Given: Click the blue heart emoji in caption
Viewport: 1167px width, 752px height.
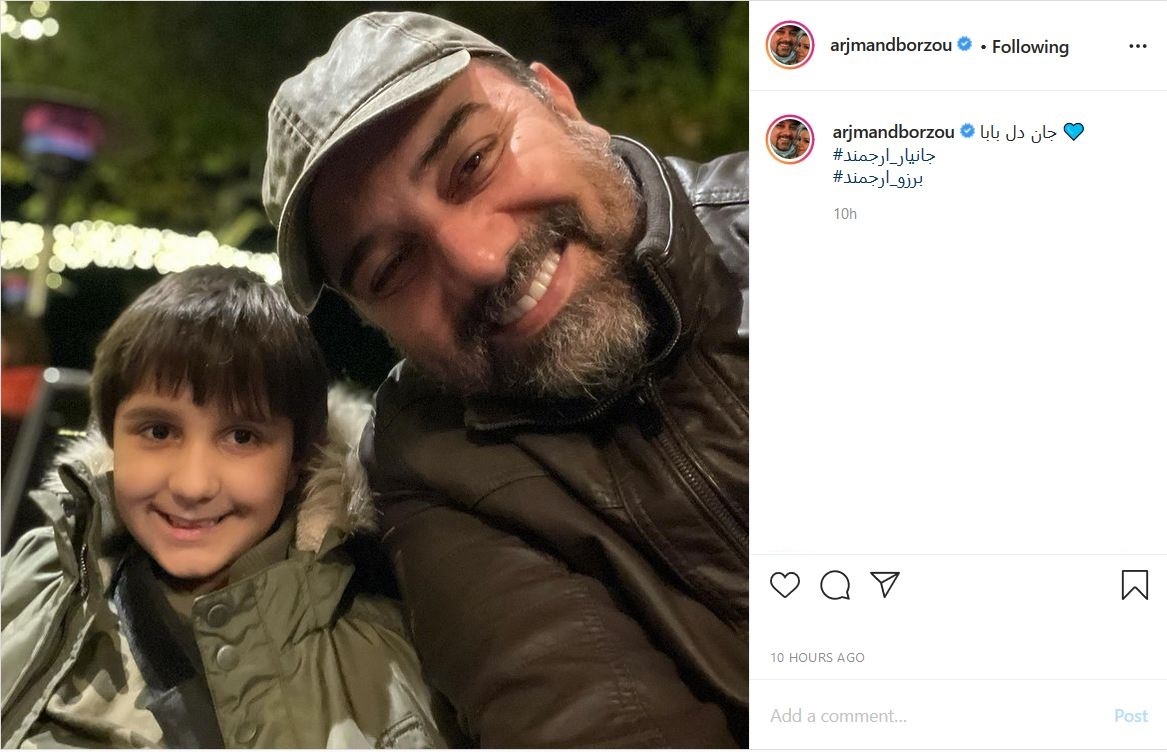Looking at the screenshot, I should (1073, 132).
